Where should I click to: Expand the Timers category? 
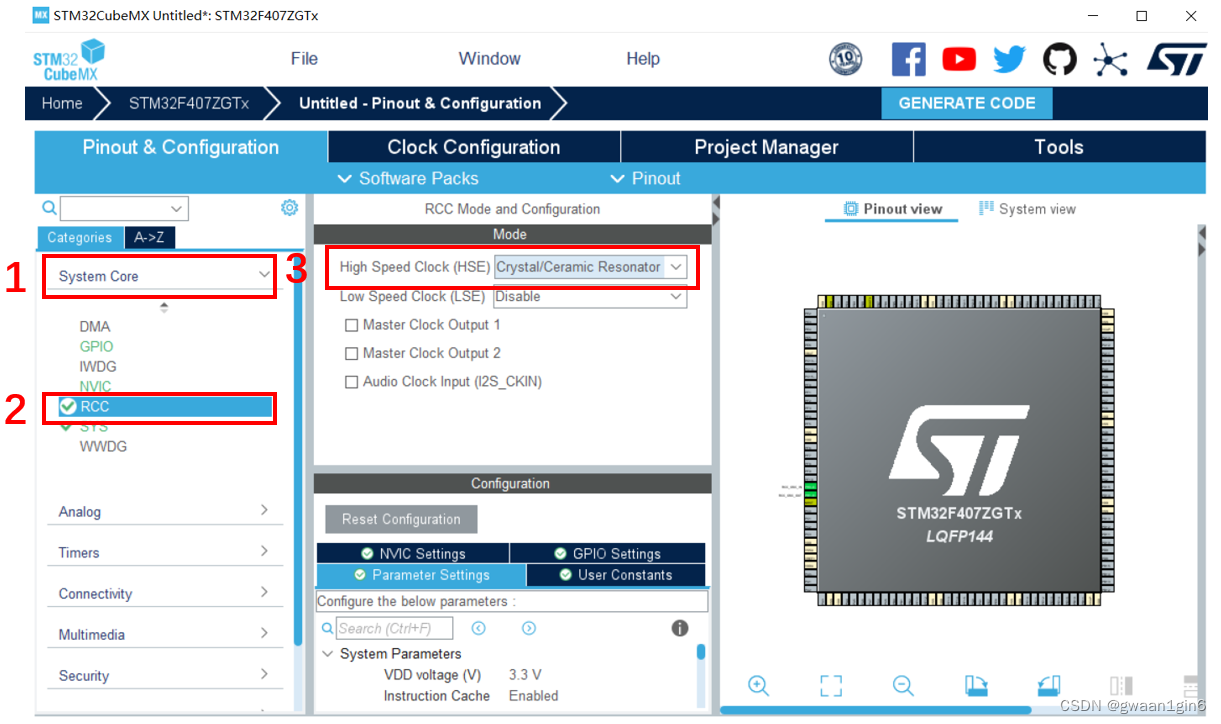click(x=165, y=552)
